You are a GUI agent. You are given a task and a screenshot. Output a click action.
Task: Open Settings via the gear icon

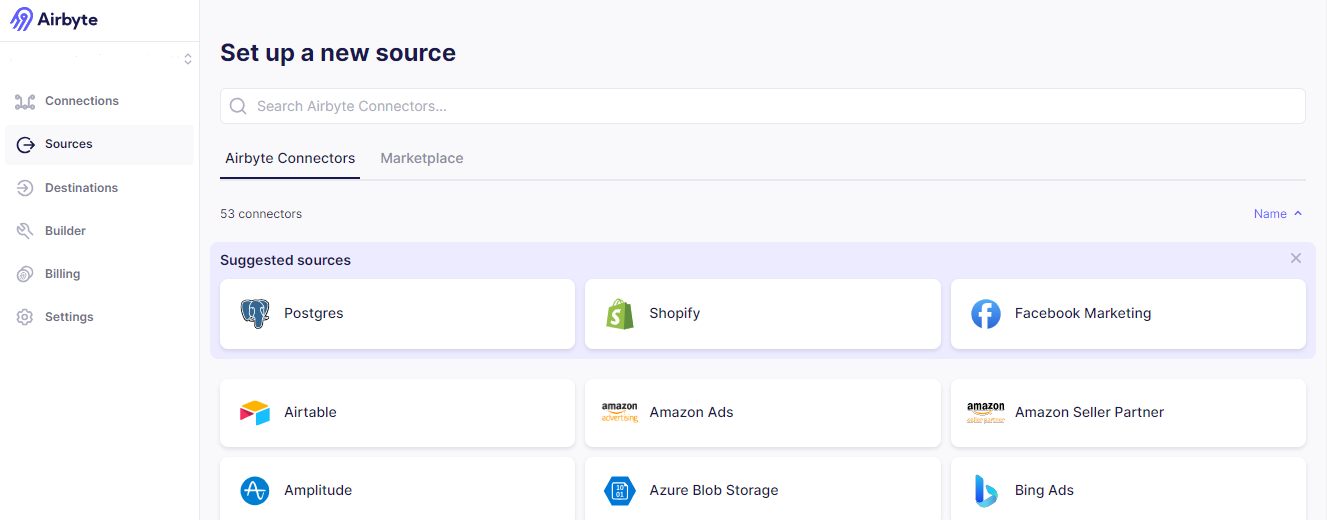click(25, 317)
